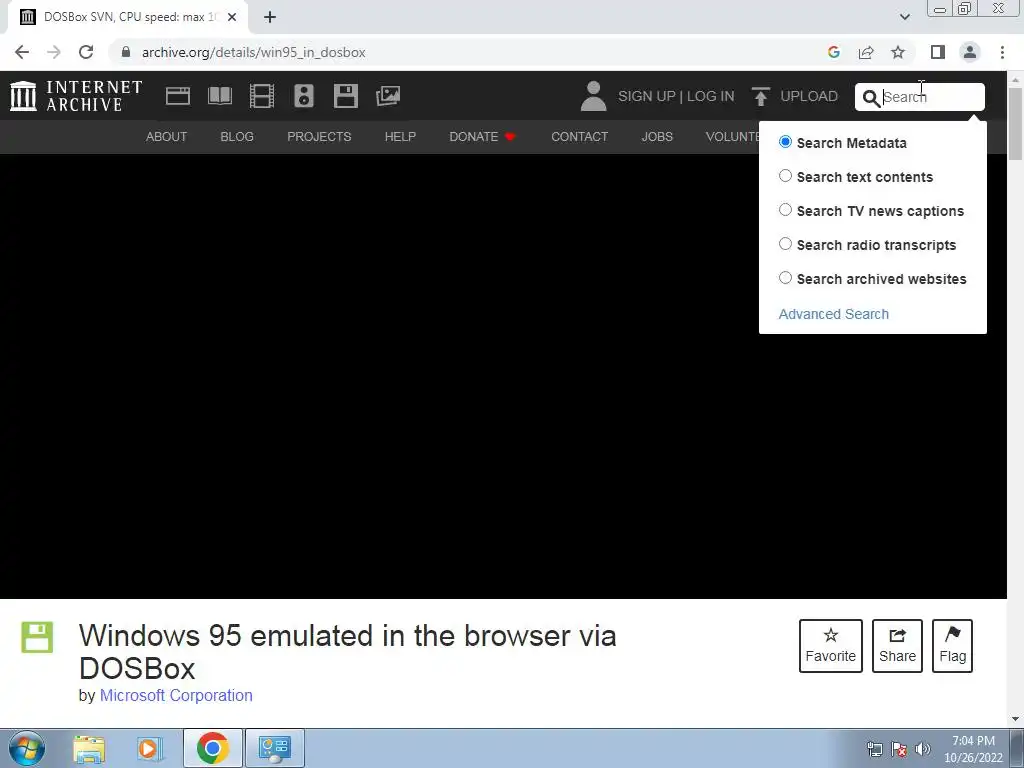Click the volume speaker tray icon
Image resolution: width=1024 pixels, height=768 pixels.
(923, 749)
